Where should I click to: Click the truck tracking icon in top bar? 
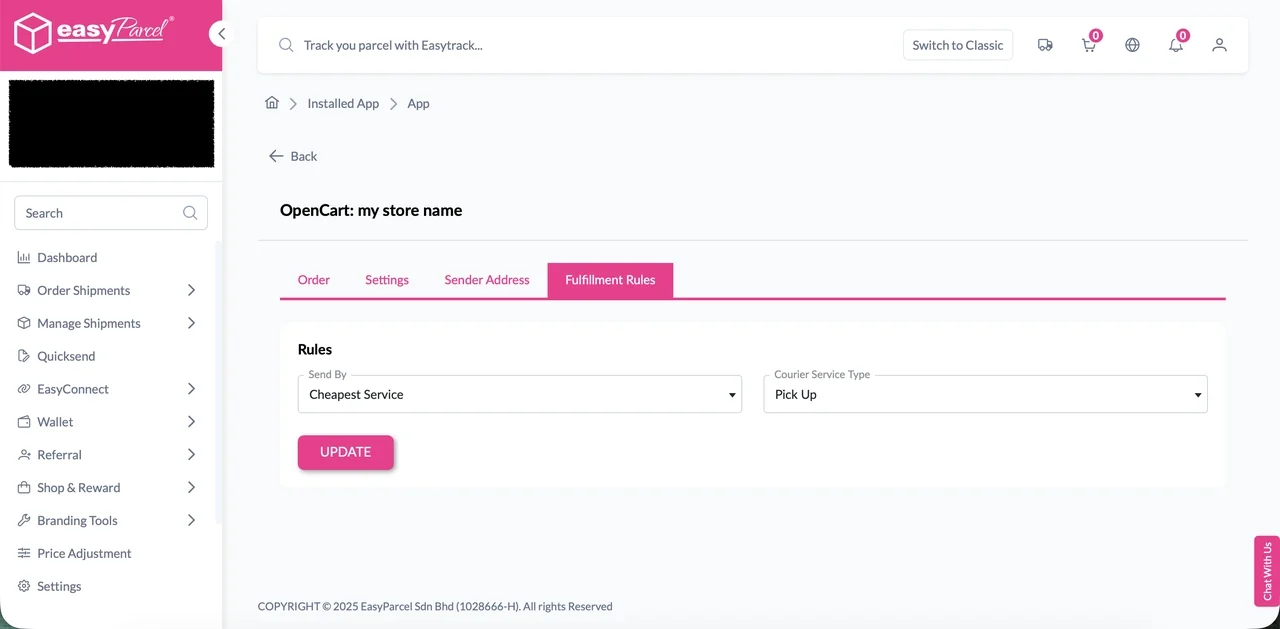click(x=1045, y=45)
